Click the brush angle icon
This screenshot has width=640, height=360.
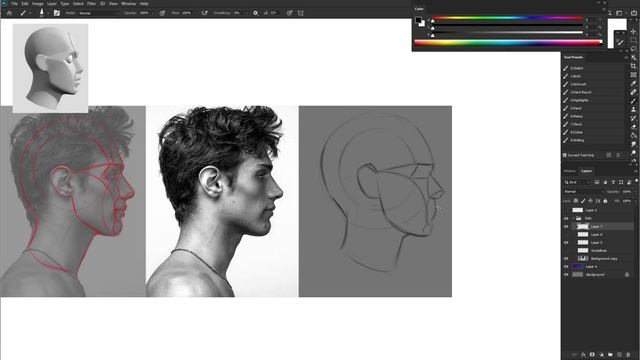tap(266, 13)
